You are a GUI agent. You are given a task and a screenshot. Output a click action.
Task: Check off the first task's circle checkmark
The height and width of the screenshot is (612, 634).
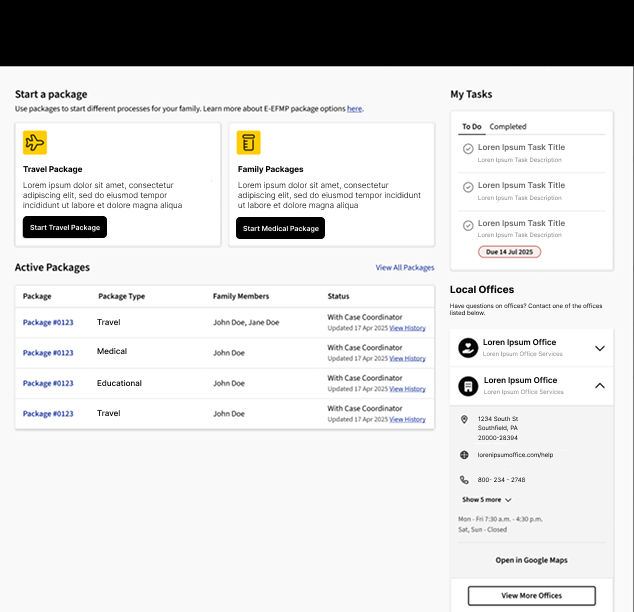click(x=468, y=149)
